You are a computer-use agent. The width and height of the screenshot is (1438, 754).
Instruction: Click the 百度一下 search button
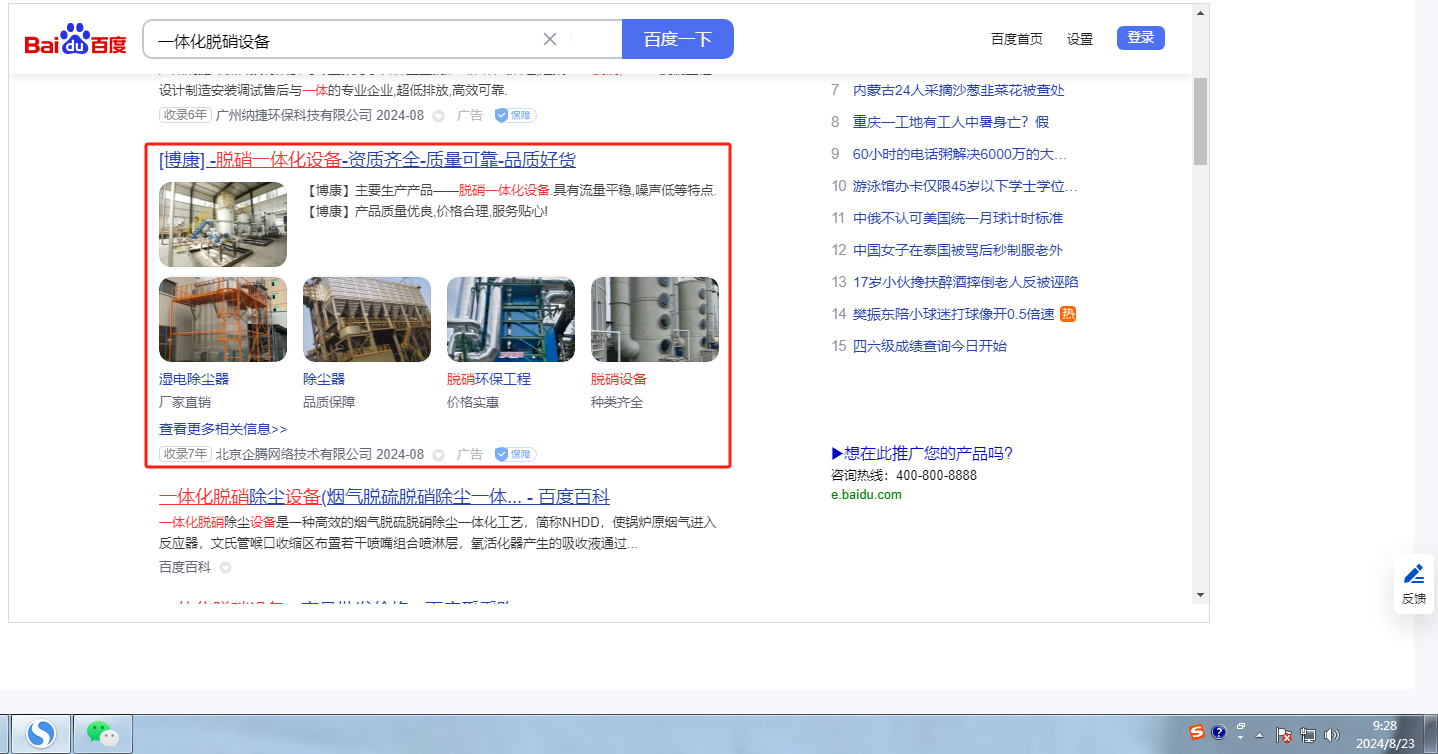point(678,39)
